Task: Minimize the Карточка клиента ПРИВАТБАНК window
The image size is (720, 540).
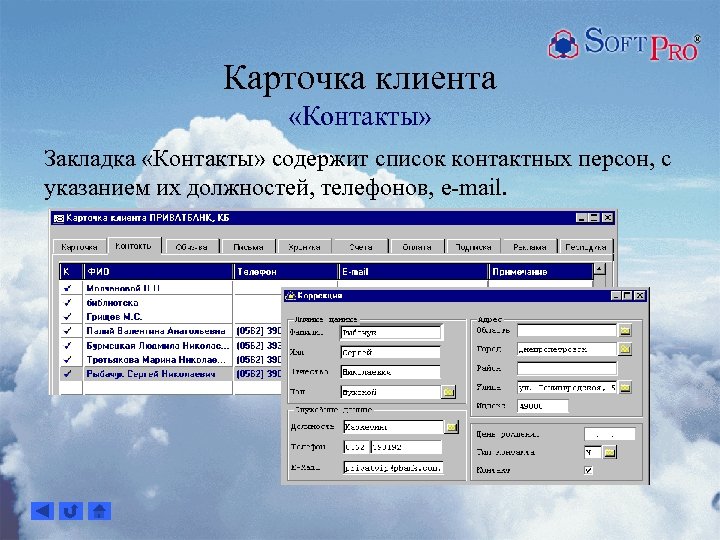Action: 582,218
